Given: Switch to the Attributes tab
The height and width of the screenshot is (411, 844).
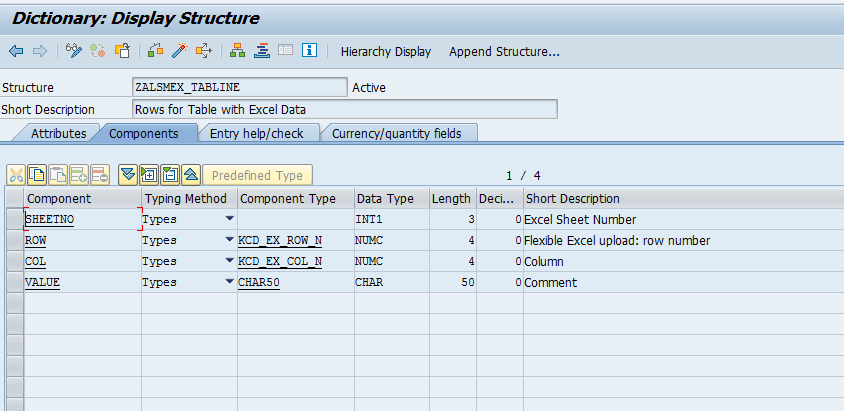Looking at the screenshot, I should [x=58, y=133].
